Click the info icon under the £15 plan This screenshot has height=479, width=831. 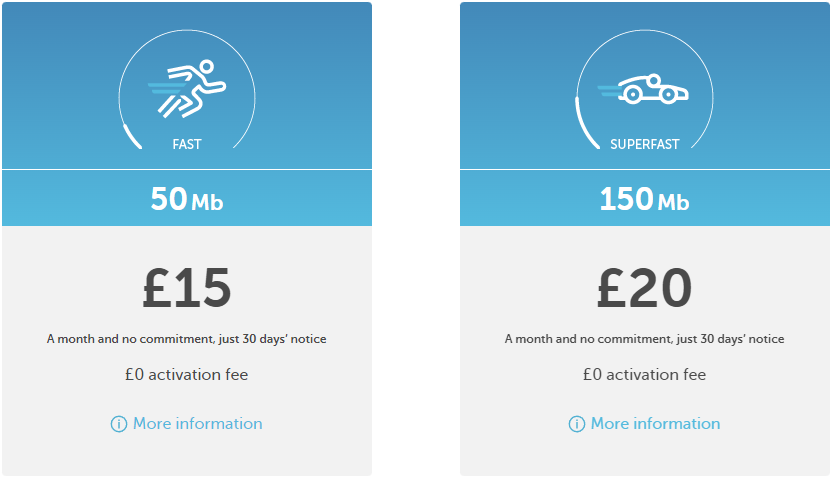[x=119, y=424]
